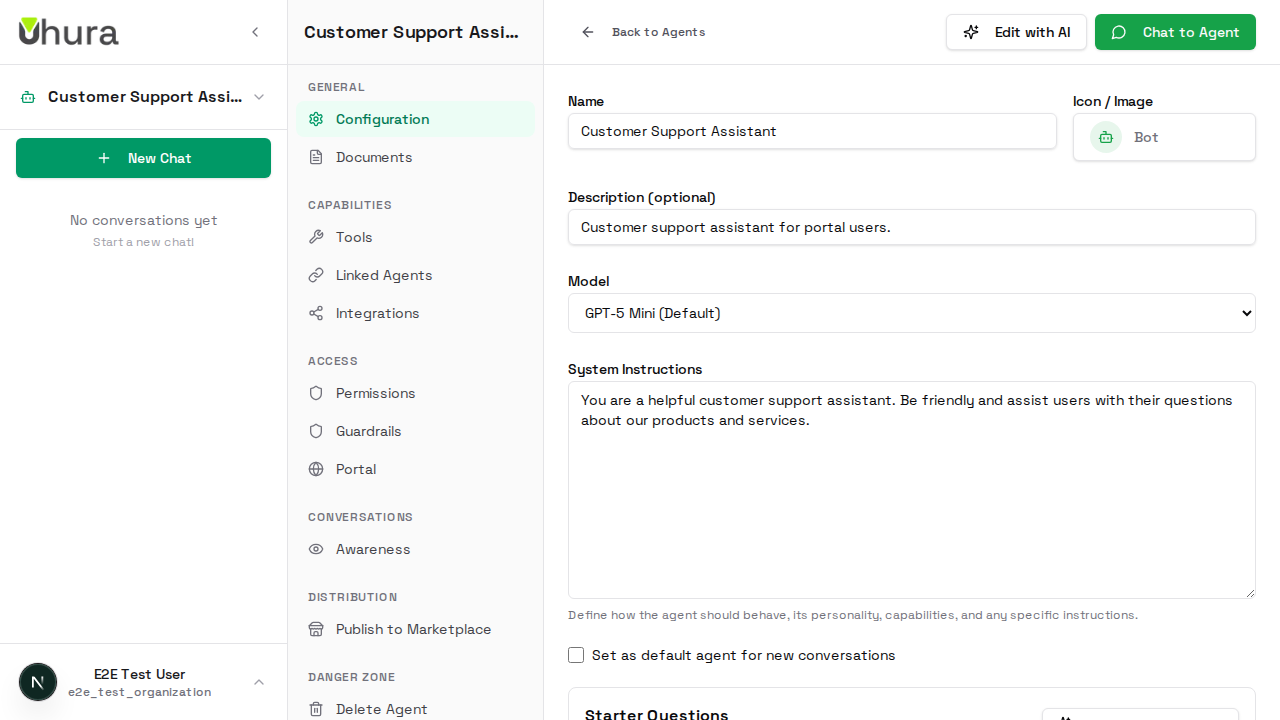Image resolution: width=1280 pixels, height=720 pixels.
Task: Open the Documents section in the sidebar
Action: pyautogui.click(x=373, y=157)
